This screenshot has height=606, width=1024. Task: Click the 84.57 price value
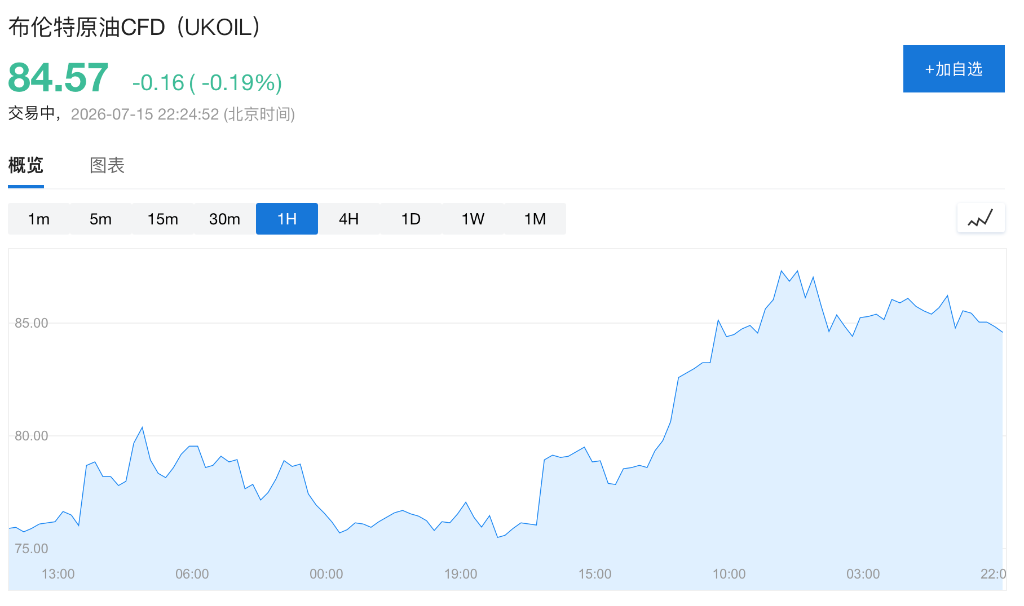[58, 78]
